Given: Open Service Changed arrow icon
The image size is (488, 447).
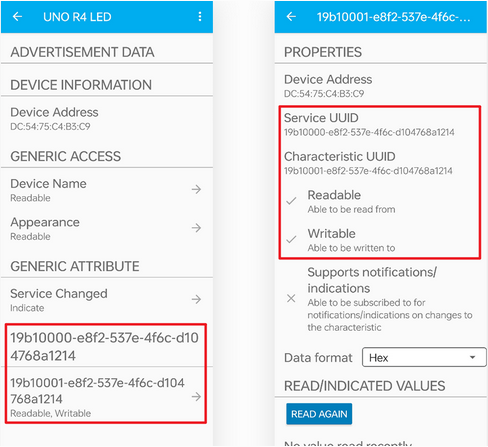Looking at the screenshot, I should [x=196, y=299].
